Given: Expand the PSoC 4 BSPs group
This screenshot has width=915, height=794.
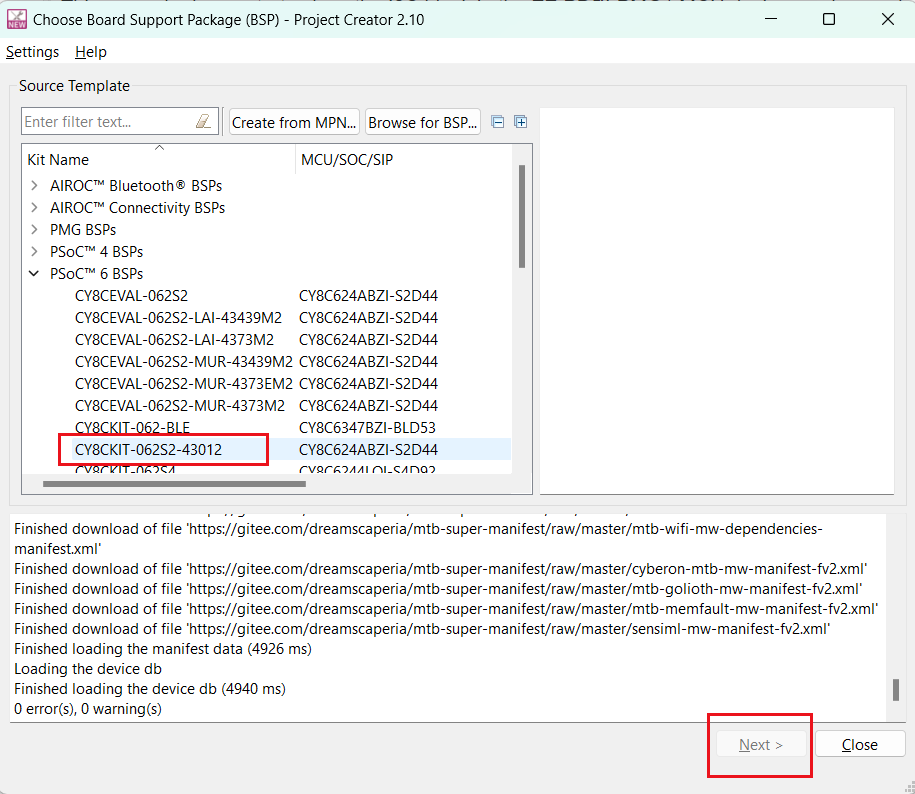Looking at the screenshot, I should point(34,251).
